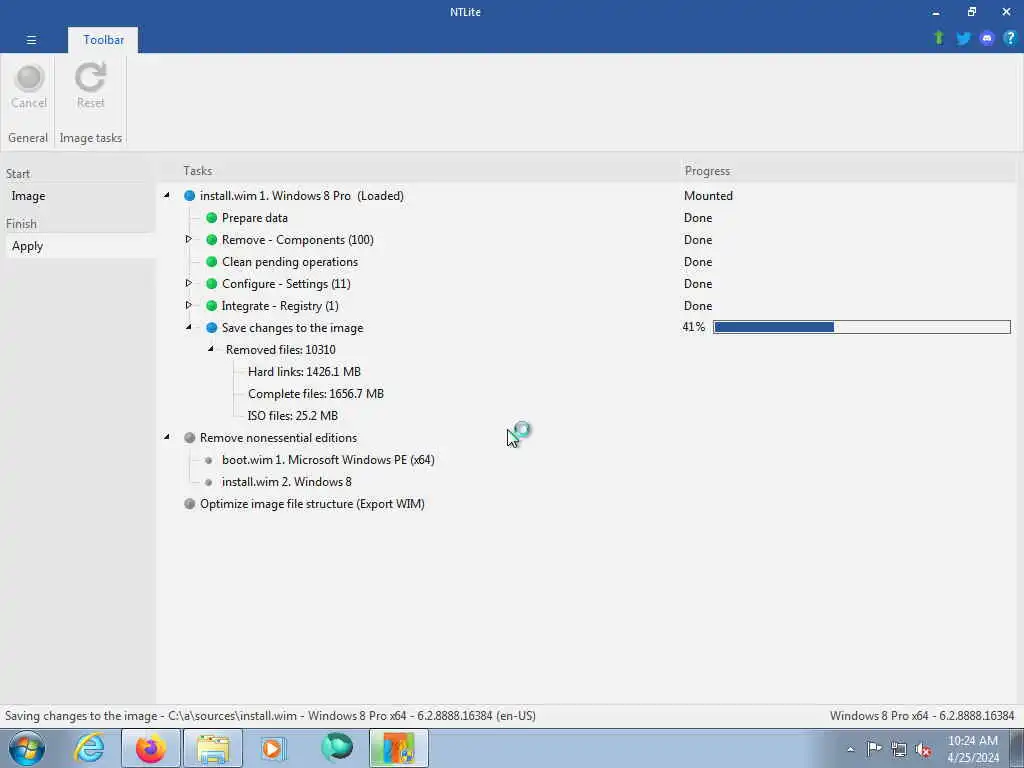Click the Progress column header
This screenshot has width=1024, height=768.
[x=707, y=170]
